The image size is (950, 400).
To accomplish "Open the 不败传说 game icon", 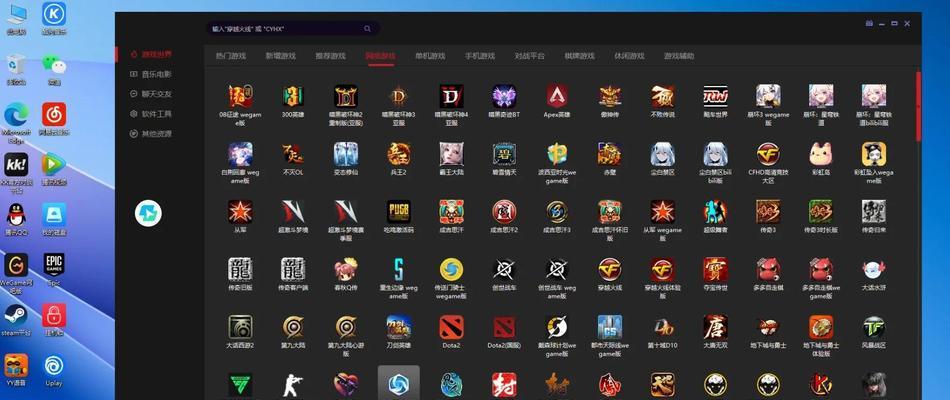I will pyautogui.click(x=663, y=96).
